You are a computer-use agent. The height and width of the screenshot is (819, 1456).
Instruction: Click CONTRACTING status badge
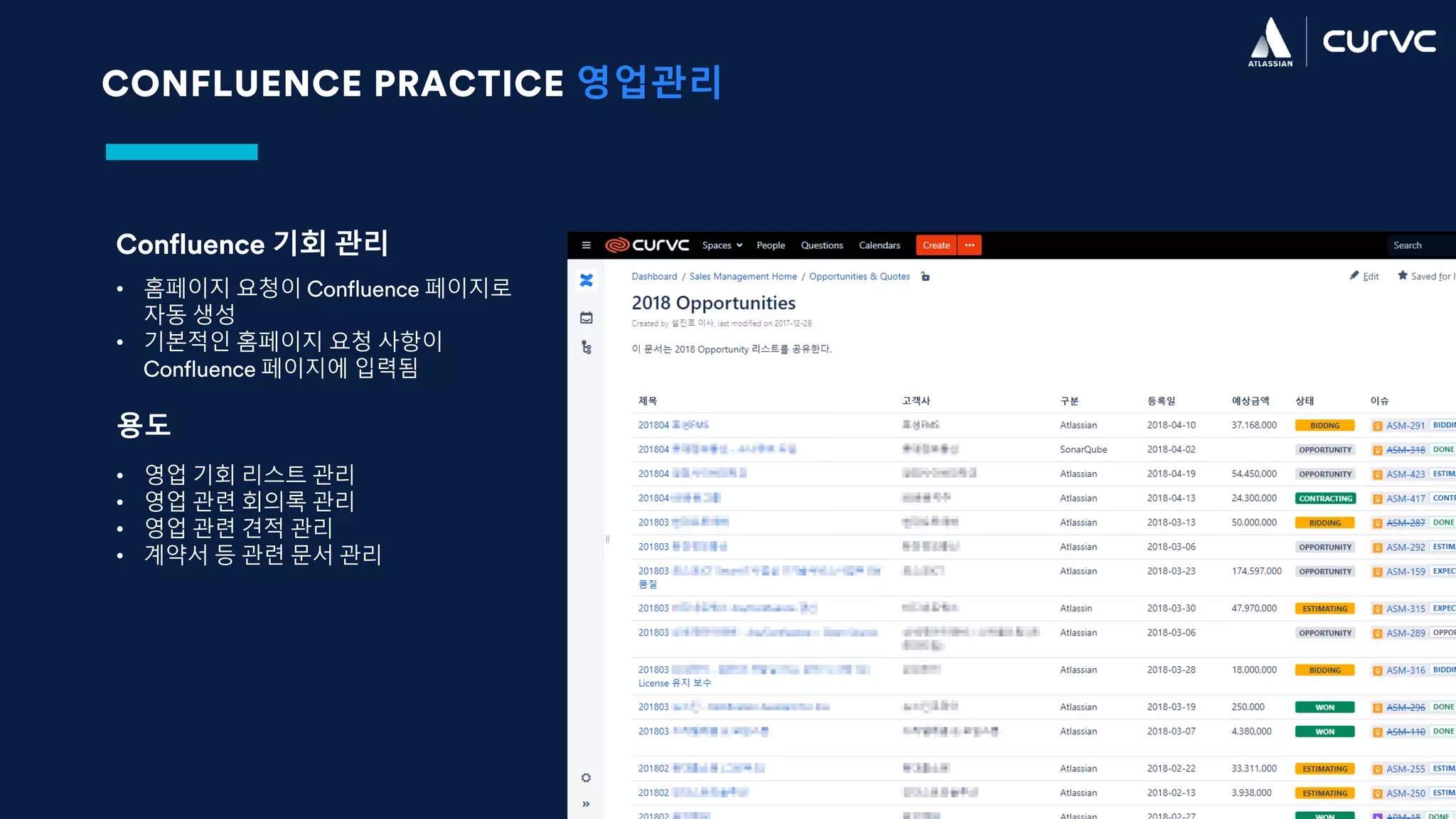pos(1325,498)
